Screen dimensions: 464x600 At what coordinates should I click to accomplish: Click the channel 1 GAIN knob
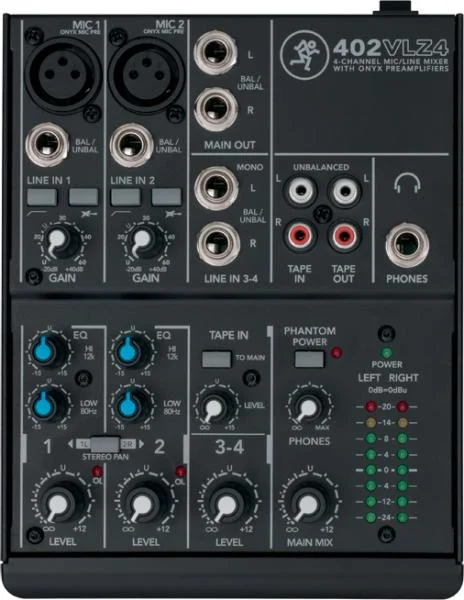pyautogui.click(x=59, y=242)
